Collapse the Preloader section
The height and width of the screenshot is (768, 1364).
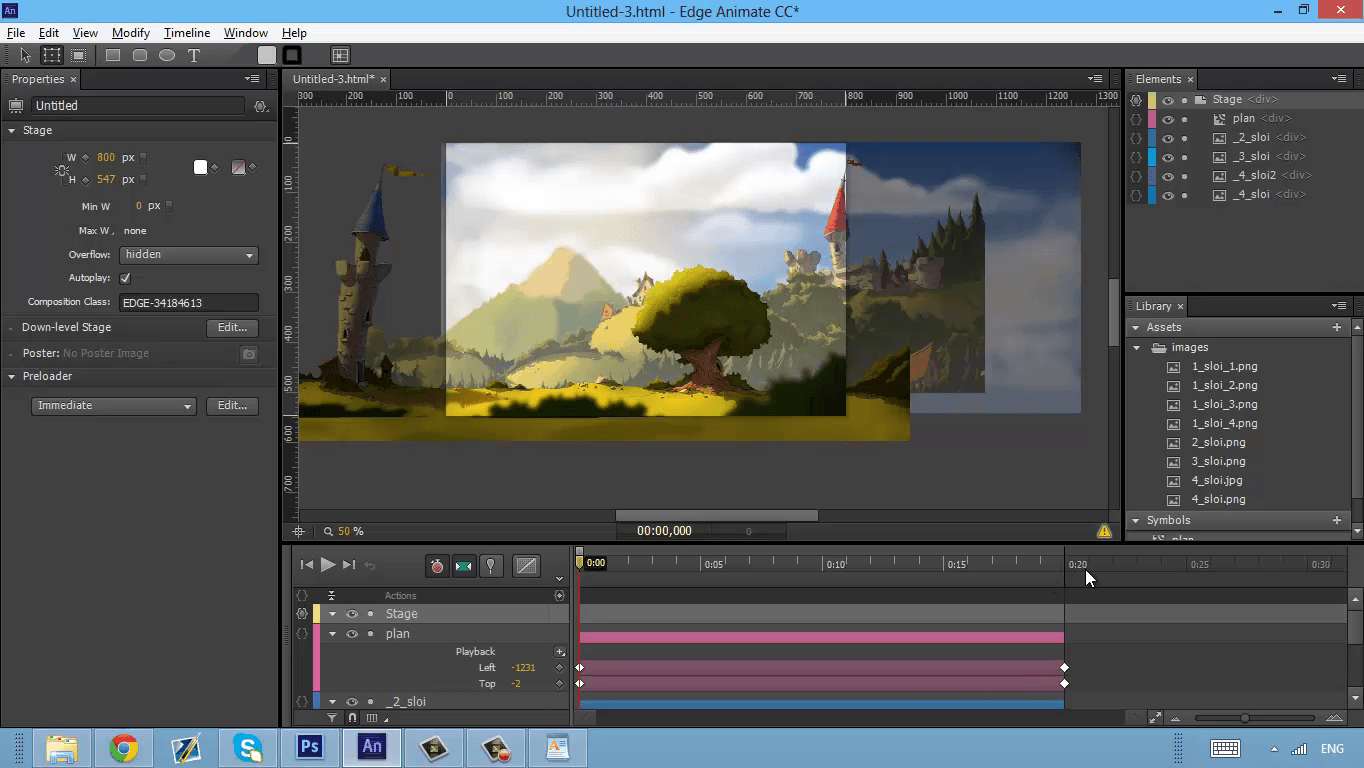(12, 377)
